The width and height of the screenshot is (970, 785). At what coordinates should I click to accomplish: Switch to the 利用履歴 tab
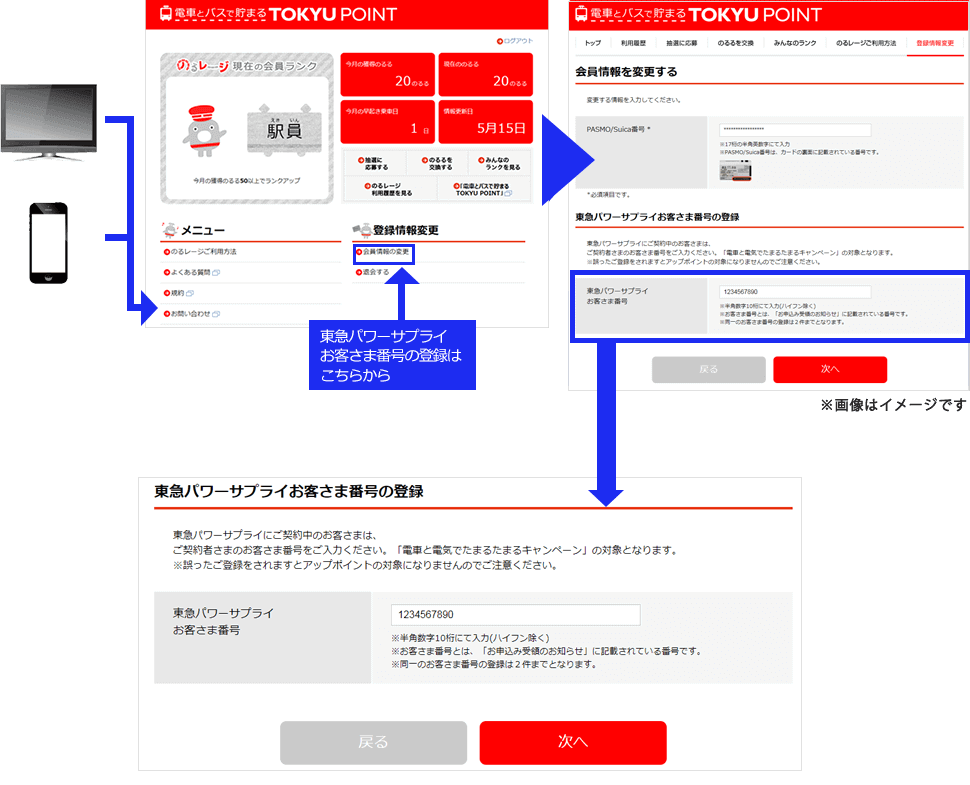[x=633, y=43]
